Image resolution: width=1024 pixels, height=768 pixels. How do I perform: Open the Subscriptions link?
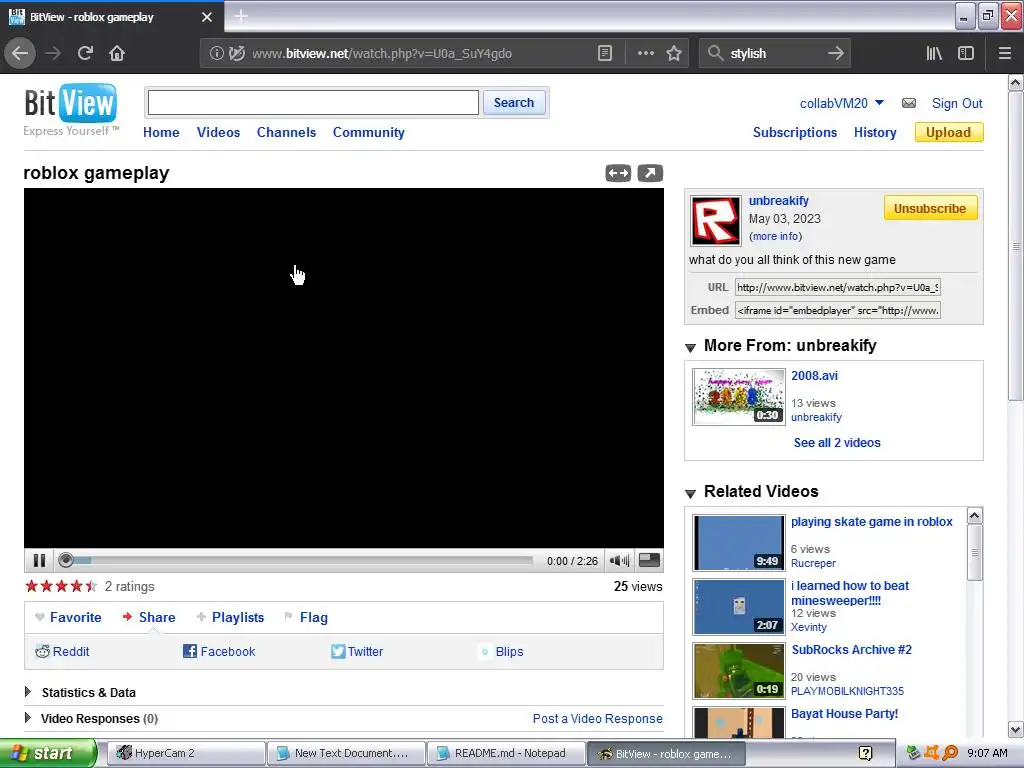tap(795, 132)
